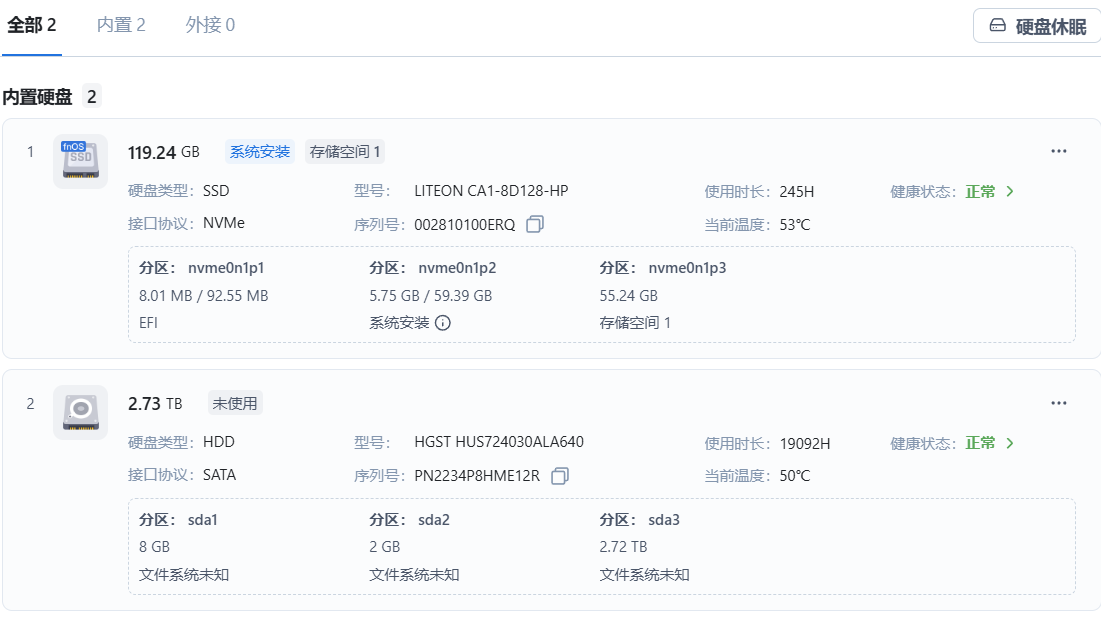
Task: Click the 2.72 TB partition size
Action: pos(624,547)
